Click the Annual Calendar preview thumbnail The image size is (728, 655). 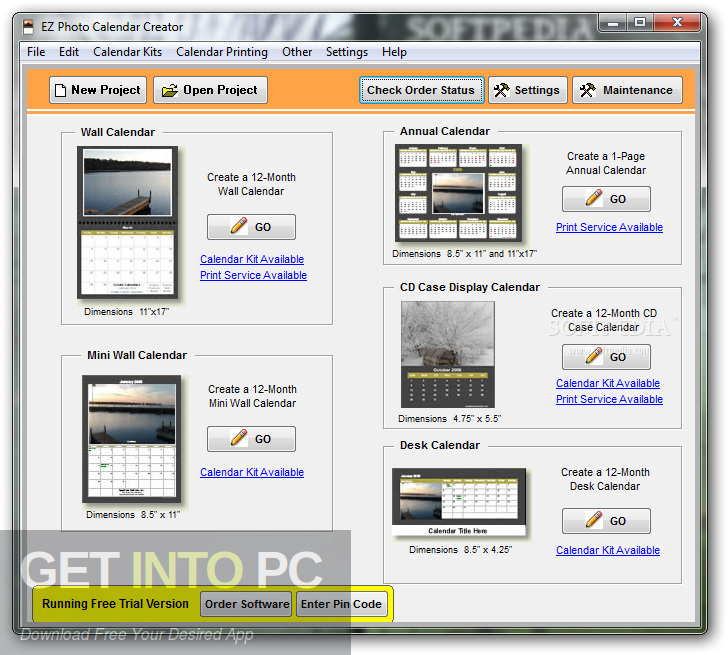click(459, 193)
